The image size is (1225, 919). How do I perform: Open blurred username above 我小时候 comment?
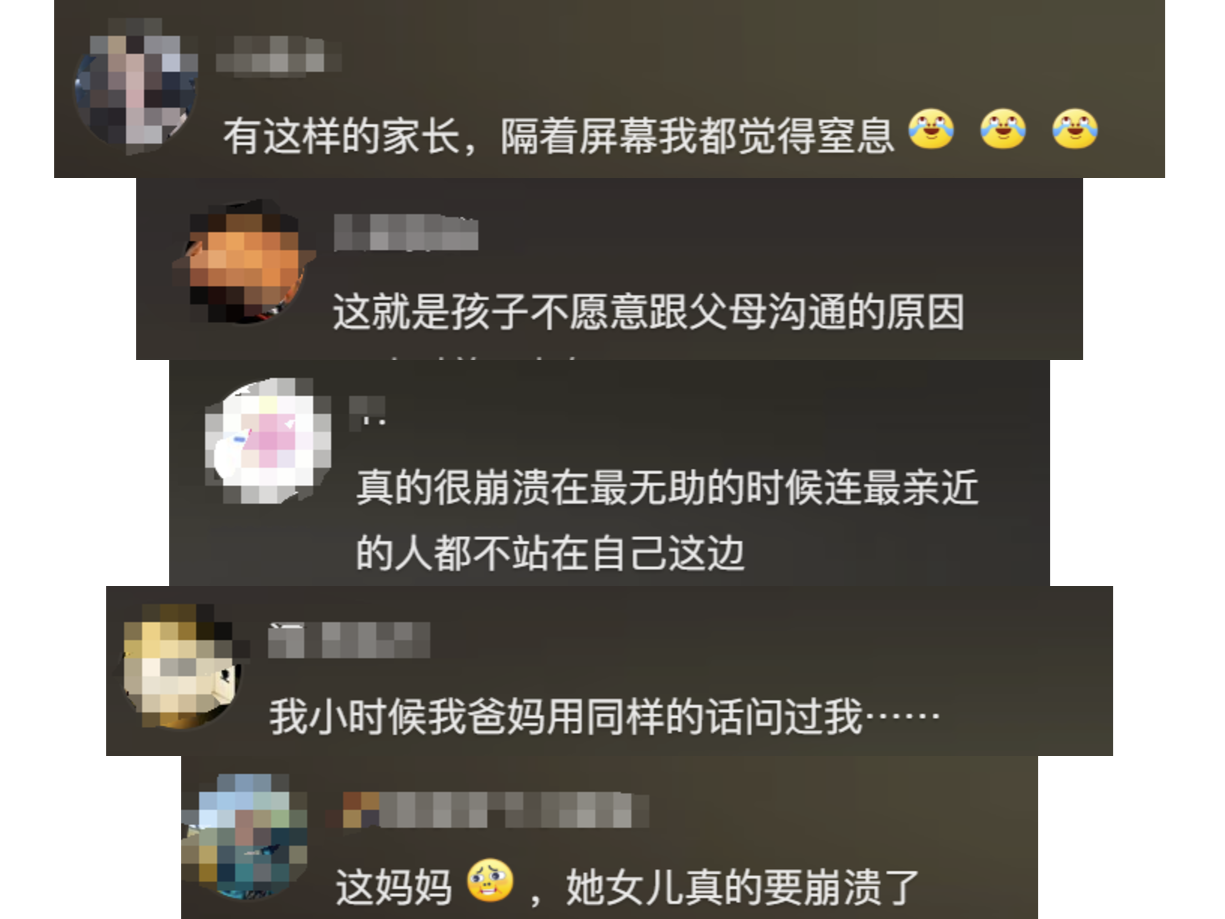tap(349, 640)
